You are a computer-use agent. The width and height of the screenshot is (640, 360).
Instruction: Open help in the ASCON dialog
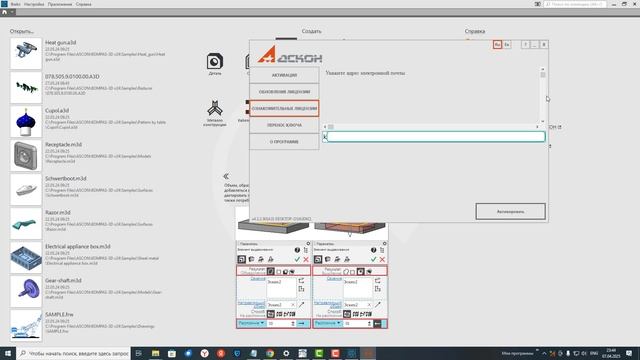coord(525,44)
